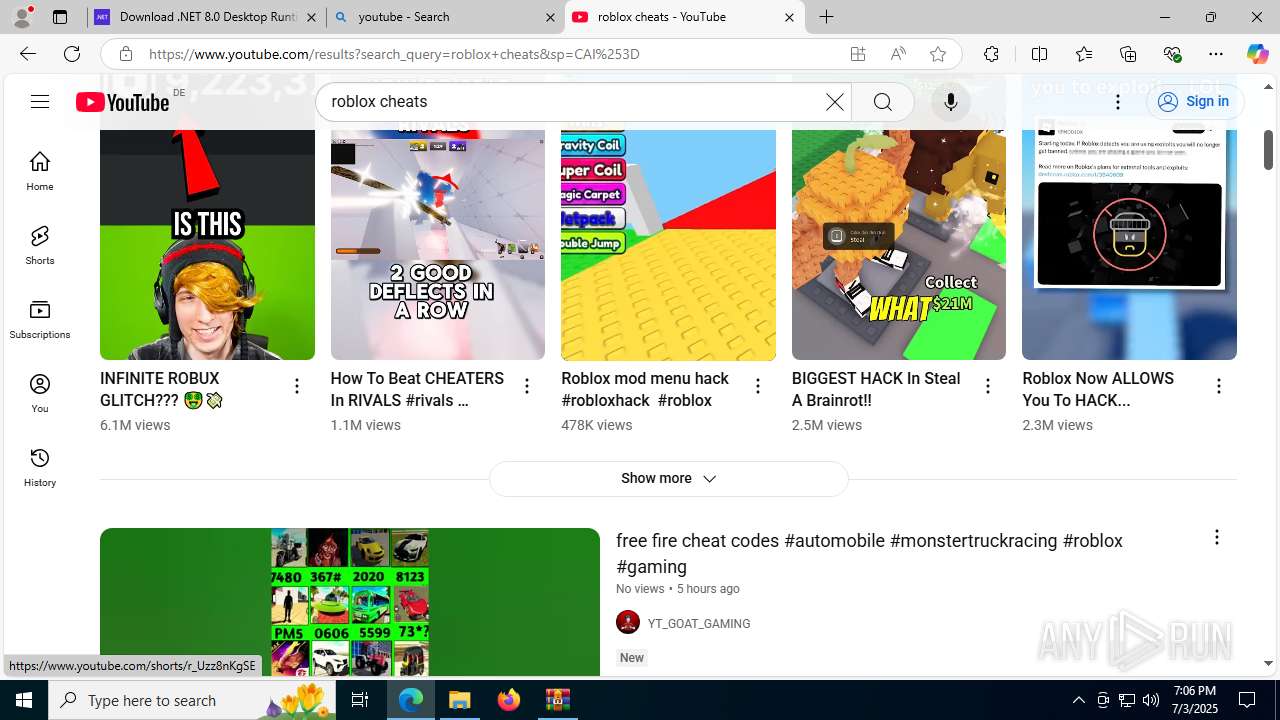Open Collections in Edge toolbar
The image size is (1280, 720).
click(x=1128, y=54)
